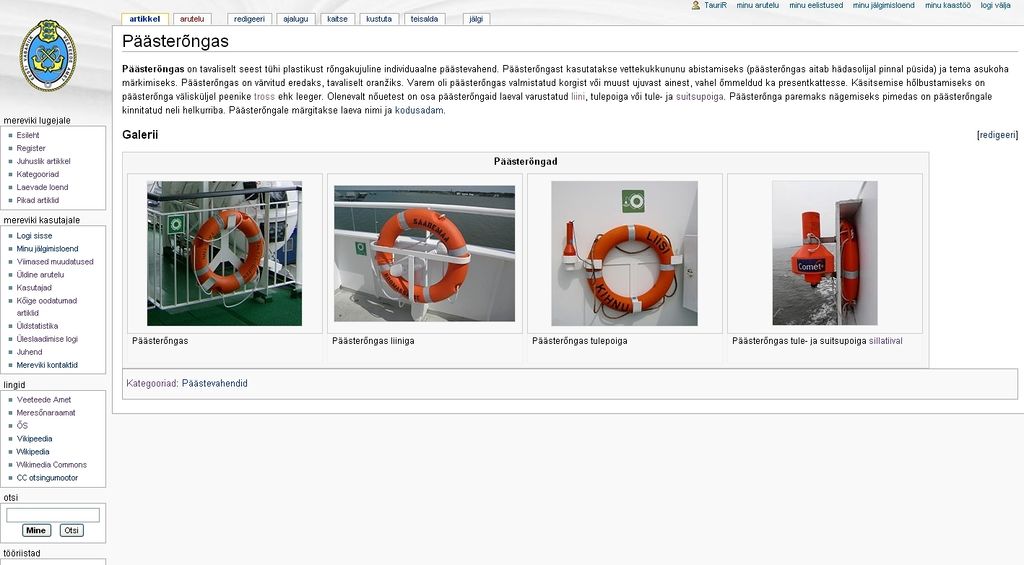The width and height of the screenshot is (1024, 565).
Task: Click the user icon beside TauriR
Action: [x=696, y=5]
